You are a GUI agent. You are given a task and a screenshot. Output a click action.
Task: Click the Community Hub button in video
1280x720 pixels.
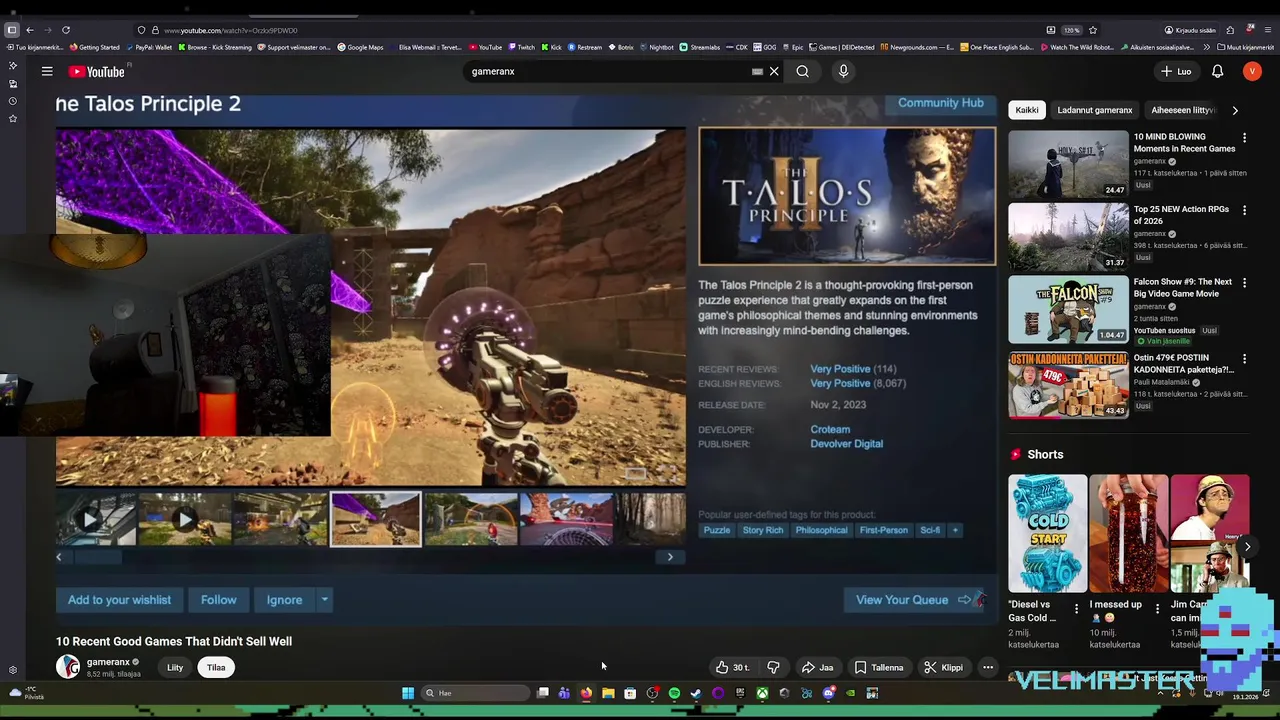[940, 103]
